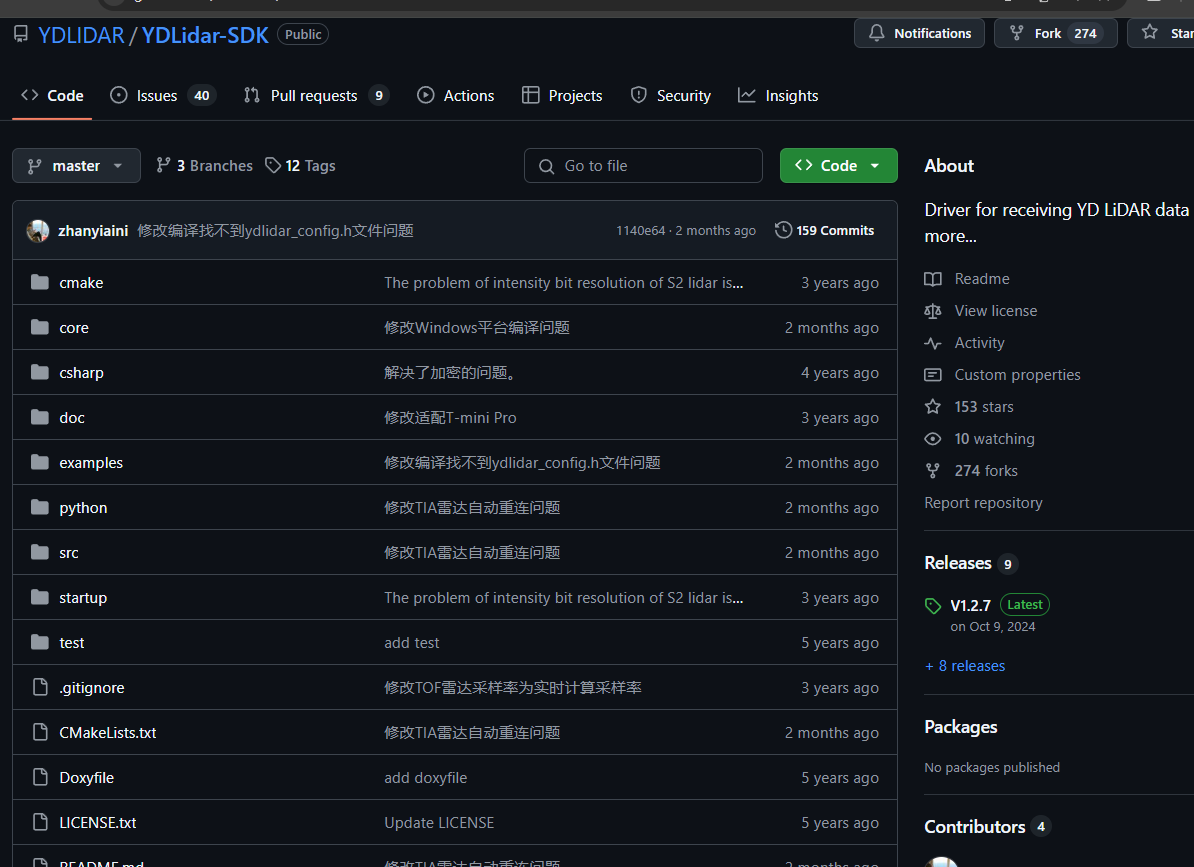This screenshot has width=1194, height=867.
Task: Click the repository book icon beside YDLIDAR
Action: coord(21,33)
